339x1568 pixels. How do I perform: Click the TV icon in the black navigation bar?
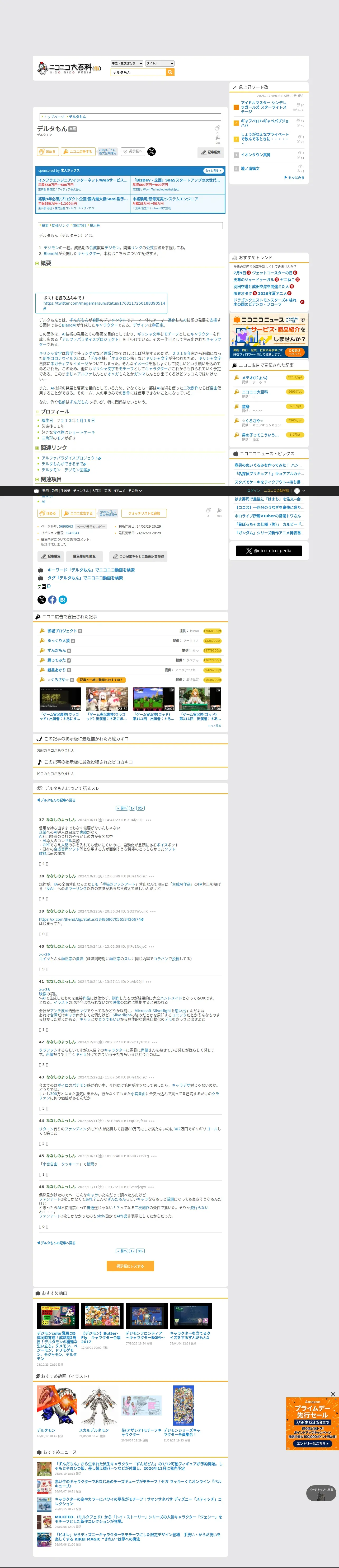coord(36,491)
